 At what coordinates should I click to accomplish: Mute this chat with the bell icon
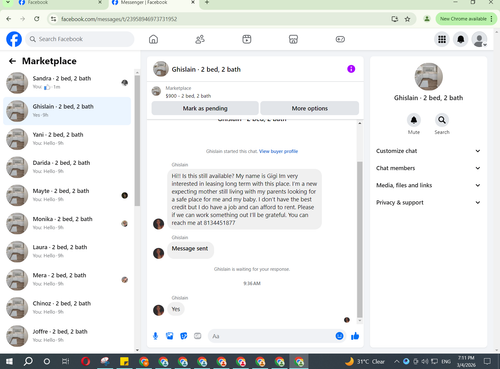click(414, 120)
